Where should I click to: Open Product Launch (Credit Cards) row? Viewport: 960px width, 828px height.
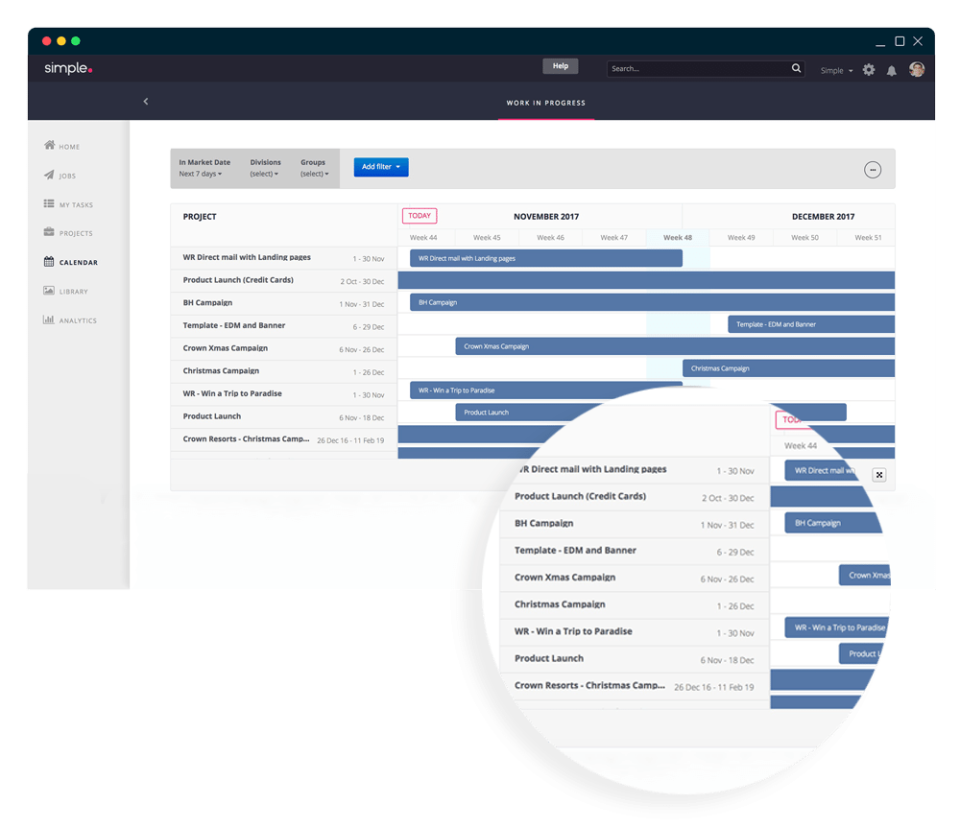click(x=283, y=280)
